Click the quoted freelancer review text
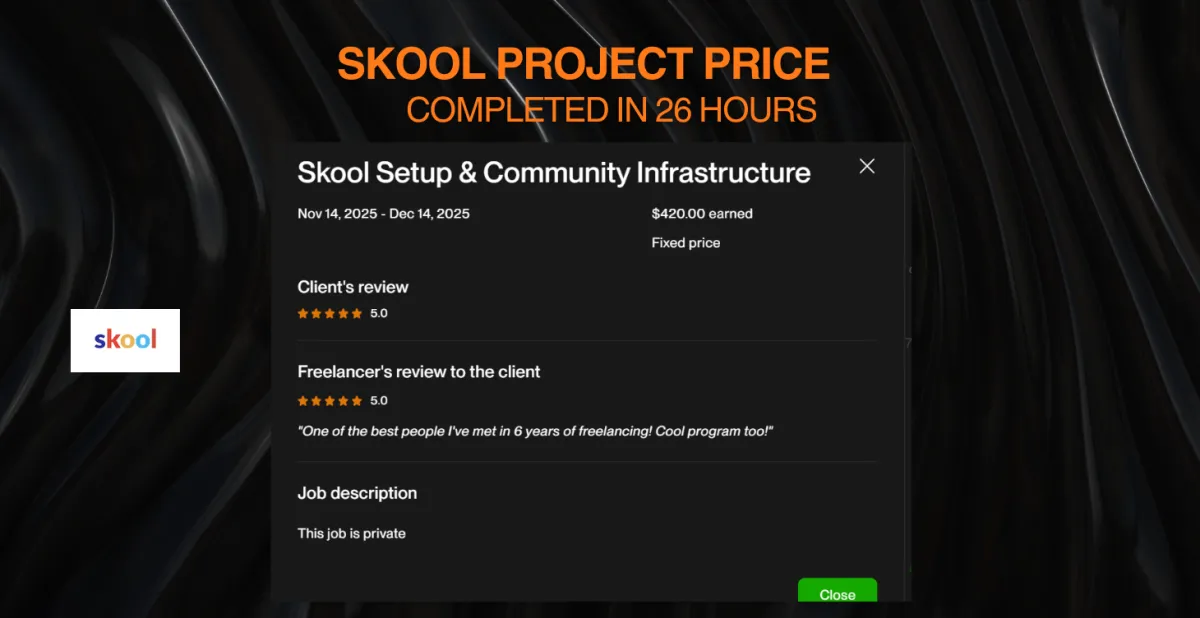This screenshot has width=1200, height=618. (x=536, y=431)
